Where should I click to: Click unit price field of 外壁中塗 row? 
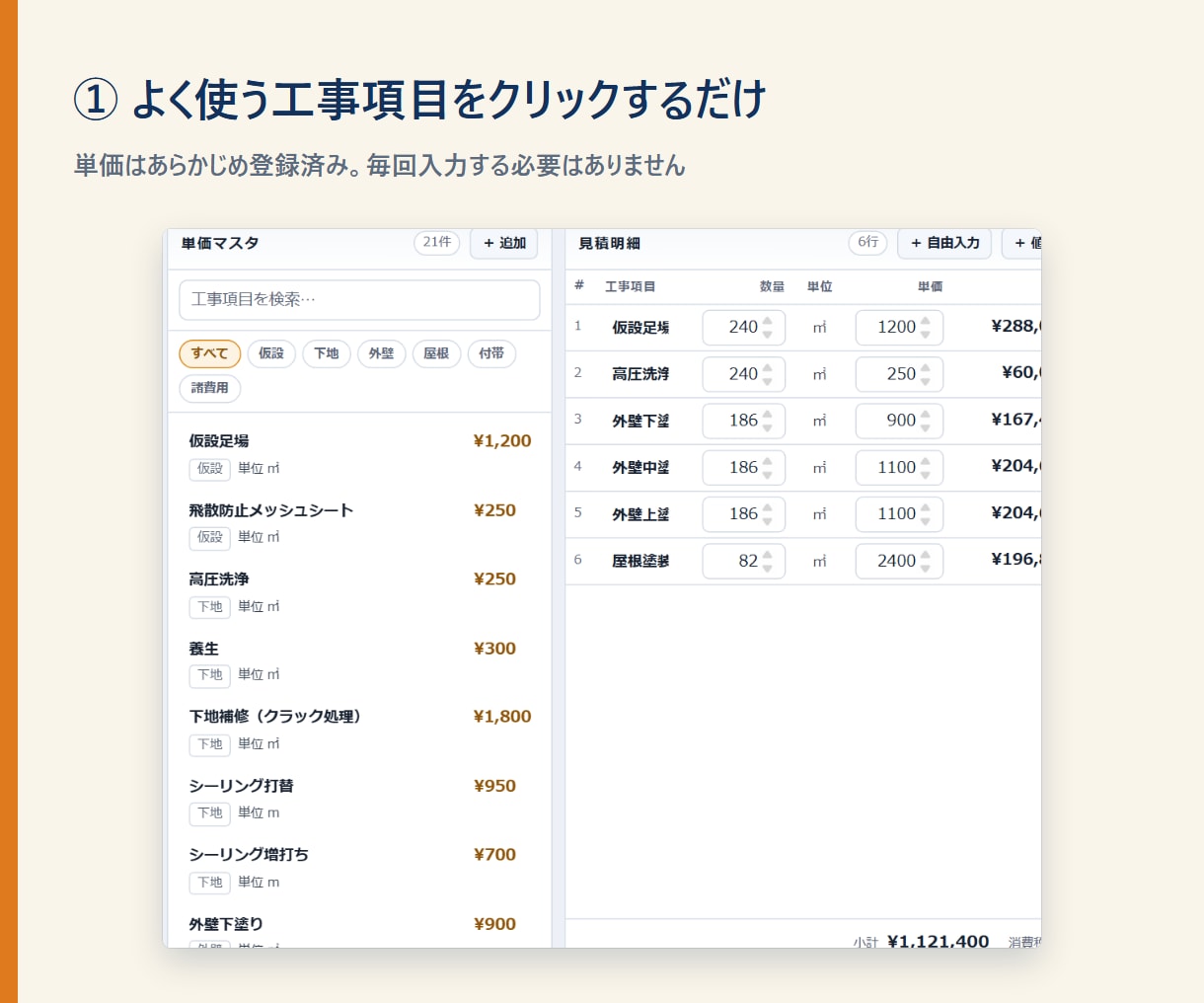(x=898, y=468)
